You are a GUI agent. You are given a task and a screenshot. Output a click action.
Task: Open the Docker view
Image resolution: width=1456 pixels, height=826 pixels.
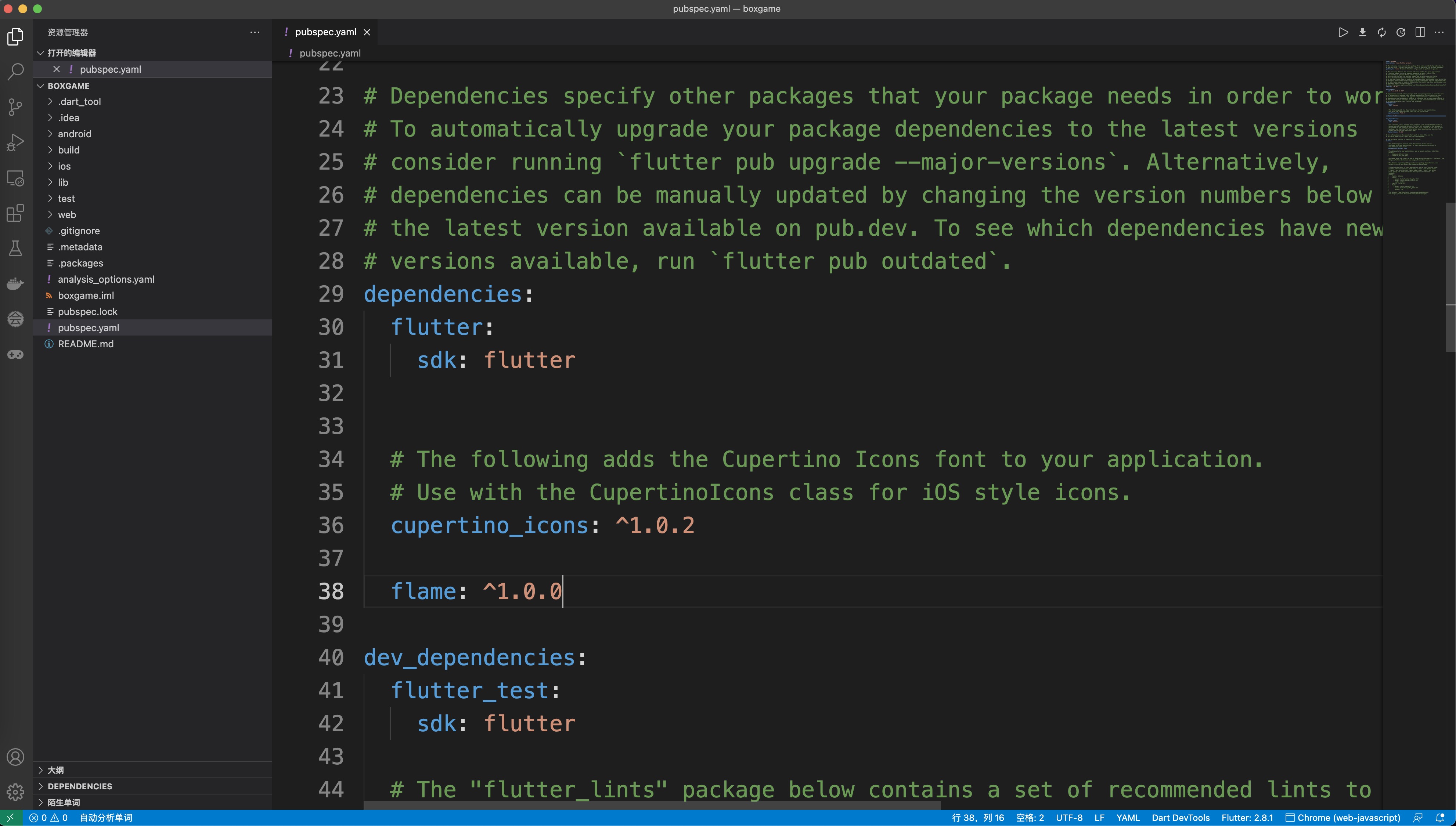click(x=15, y=283)
